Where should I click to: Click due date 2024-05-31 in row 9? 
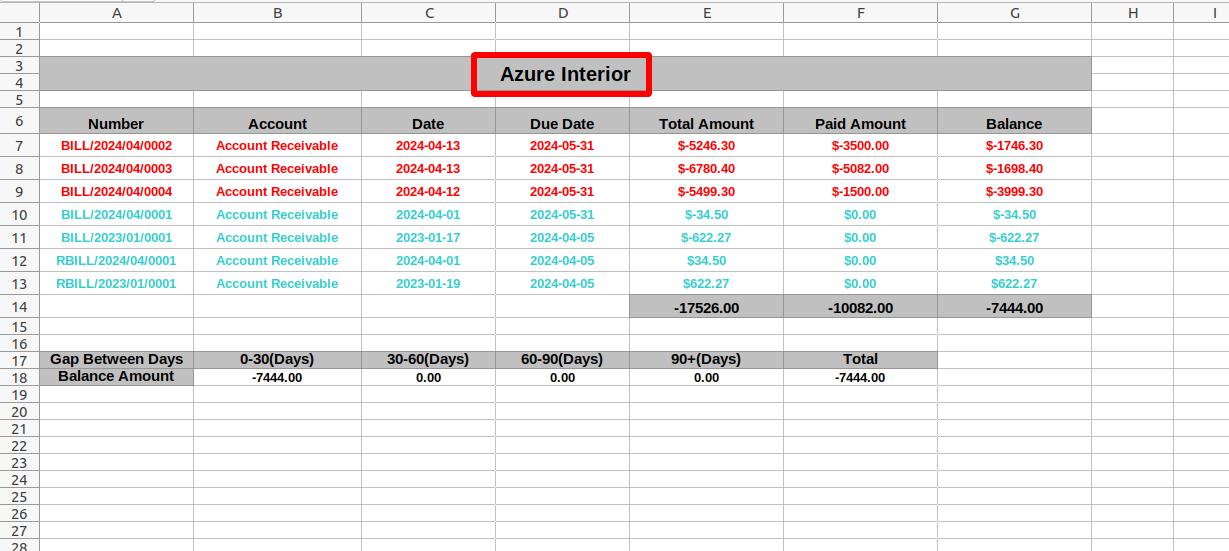(562, 192)
